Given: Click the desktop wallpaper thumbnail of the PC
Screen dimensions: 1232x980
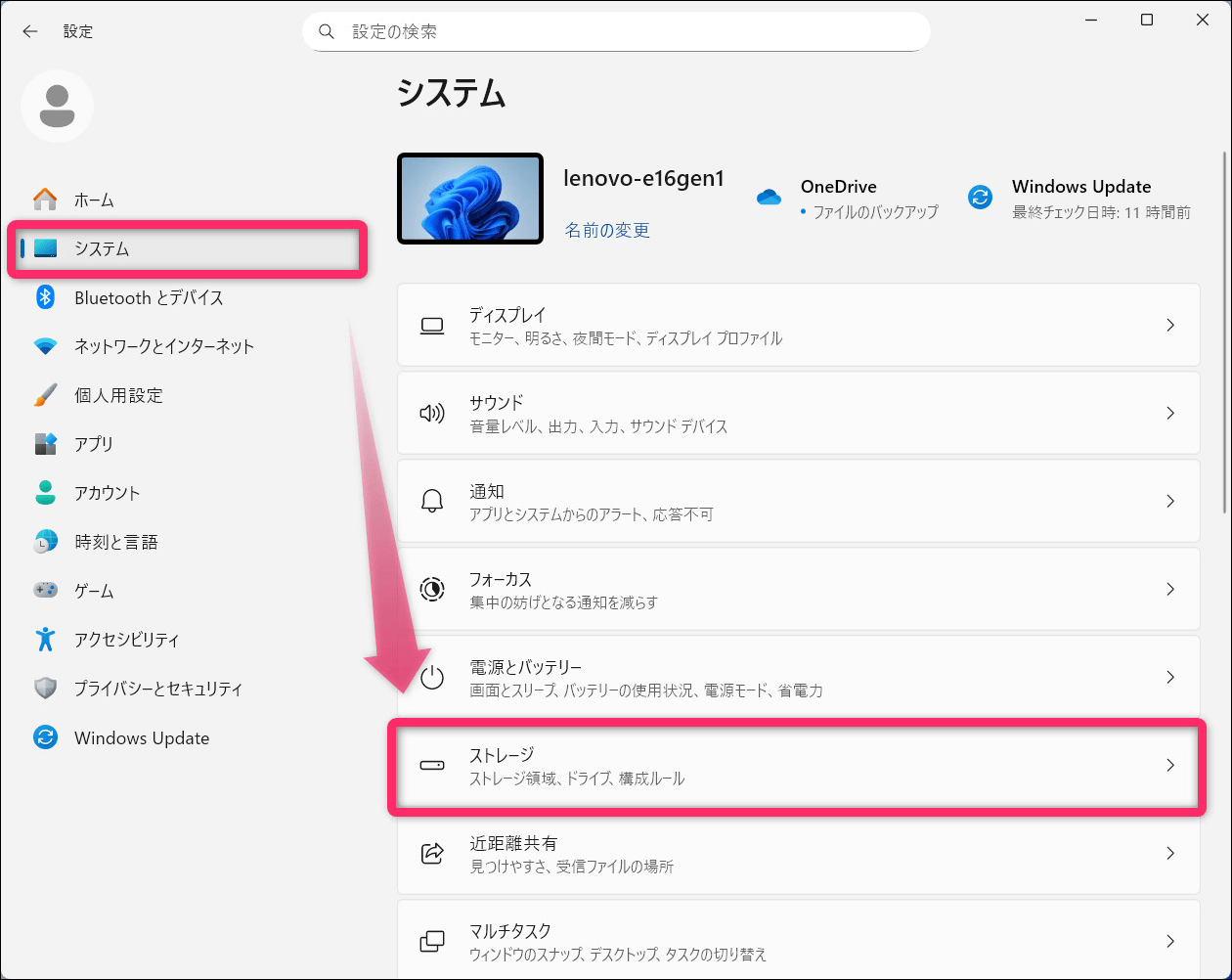Looking at the screenshot, I should [469, 199].
